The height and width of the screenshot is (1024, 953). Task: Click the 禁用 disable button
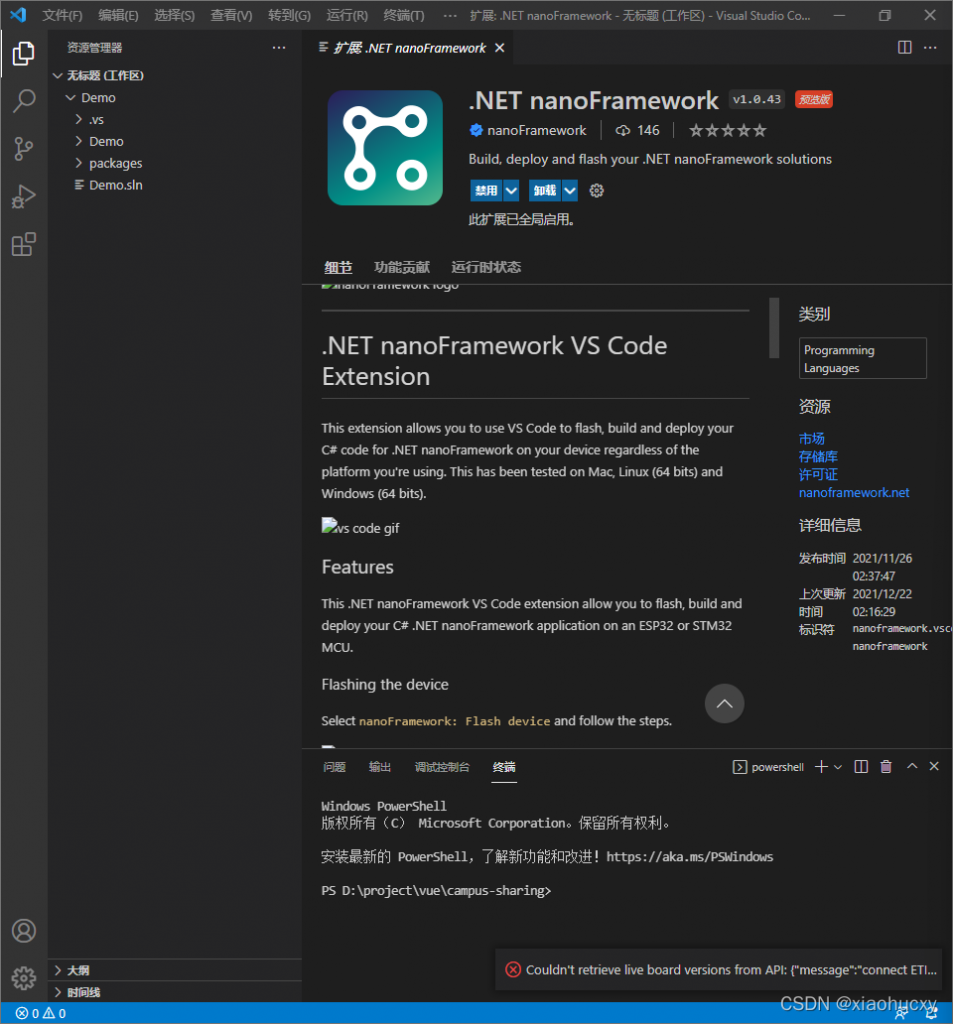(487, 191)
